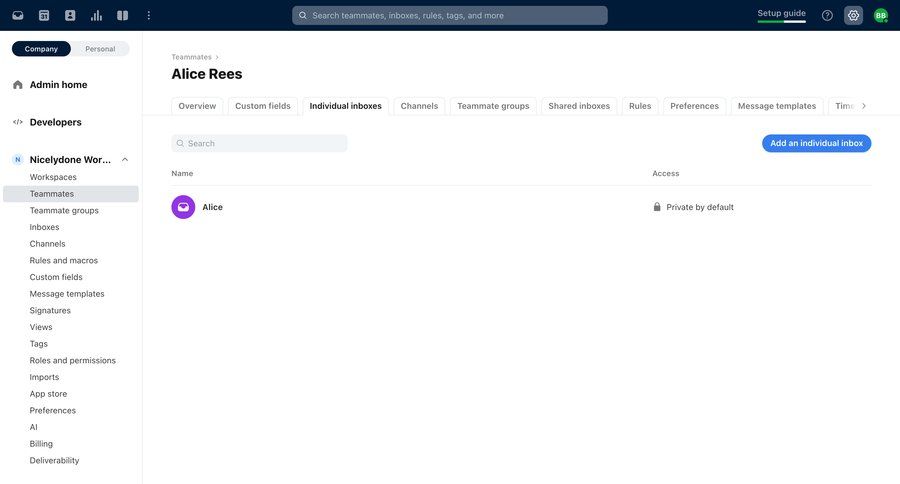The image size is (900, 484).
Task: Open Imports in sidebar
Action: [x=44, y=377]
